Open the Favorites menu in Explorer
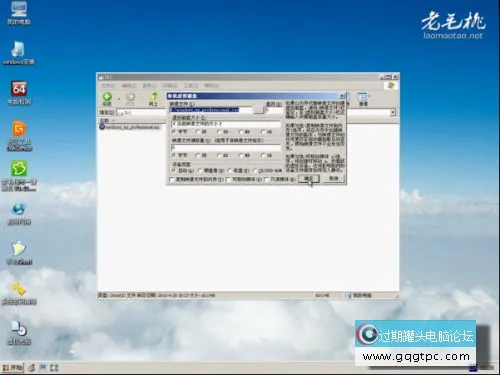The image size is (500, 375). click(x=170, y=86)
